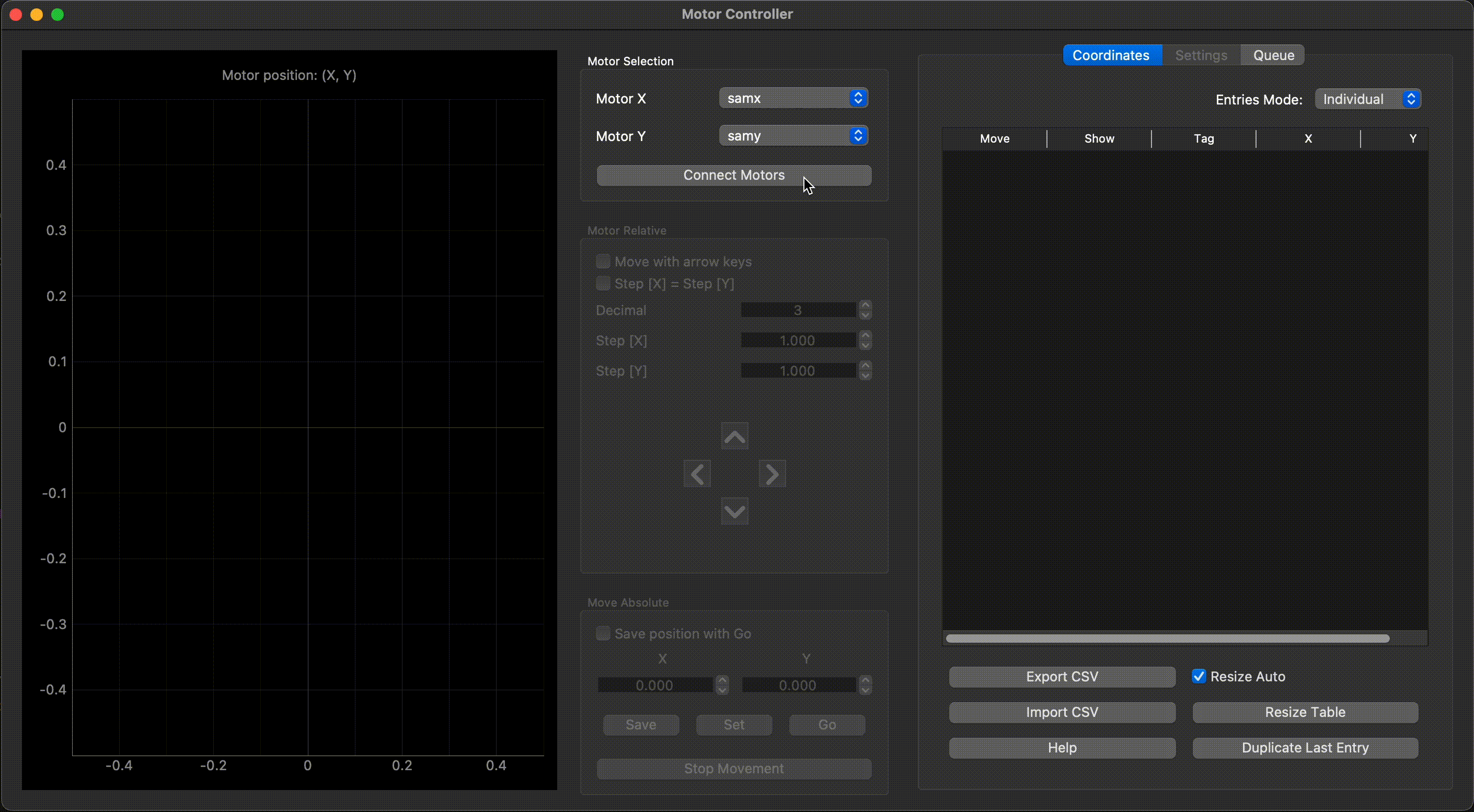The height and width of the screenshot is (812, 1474).
Task: Switch to the Queue tab
Action: click(x=1273, y=55)
